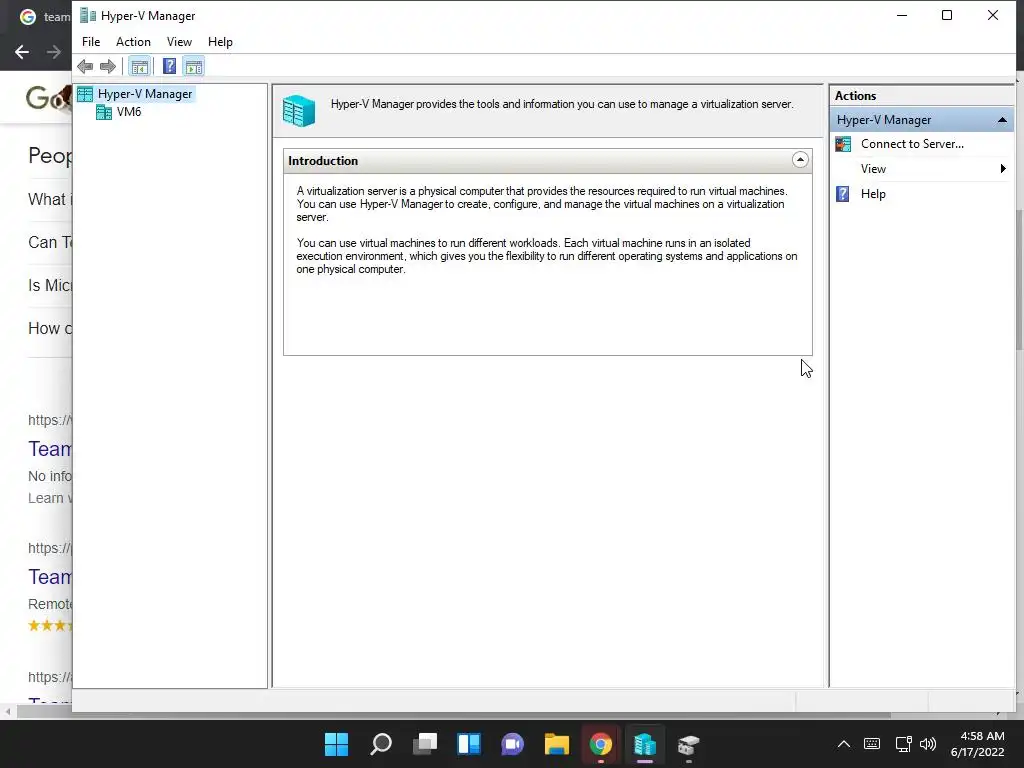The image size is (1024, 768).
Task: Select the VM6 server in the tree
Action: (x=129, y=112)
